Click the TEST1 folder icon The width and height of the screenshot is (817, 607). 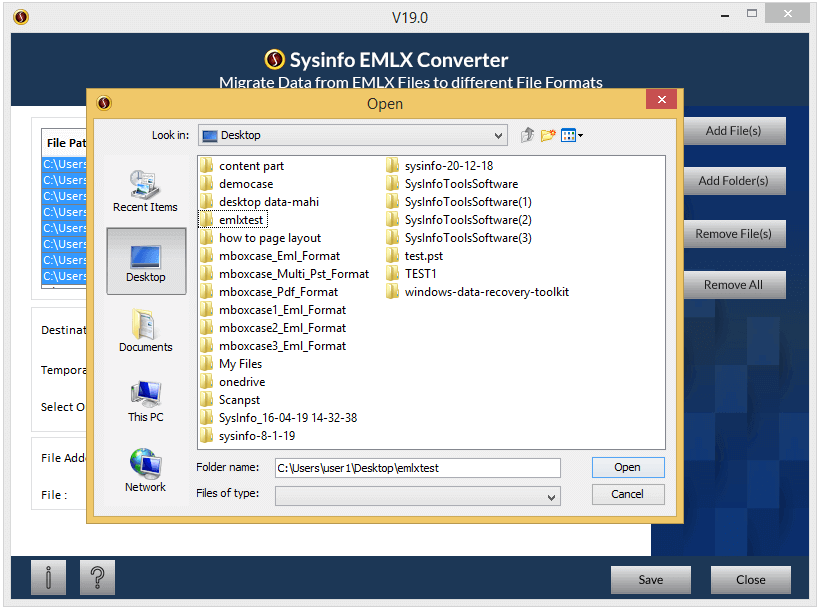(x=392, y=274)
